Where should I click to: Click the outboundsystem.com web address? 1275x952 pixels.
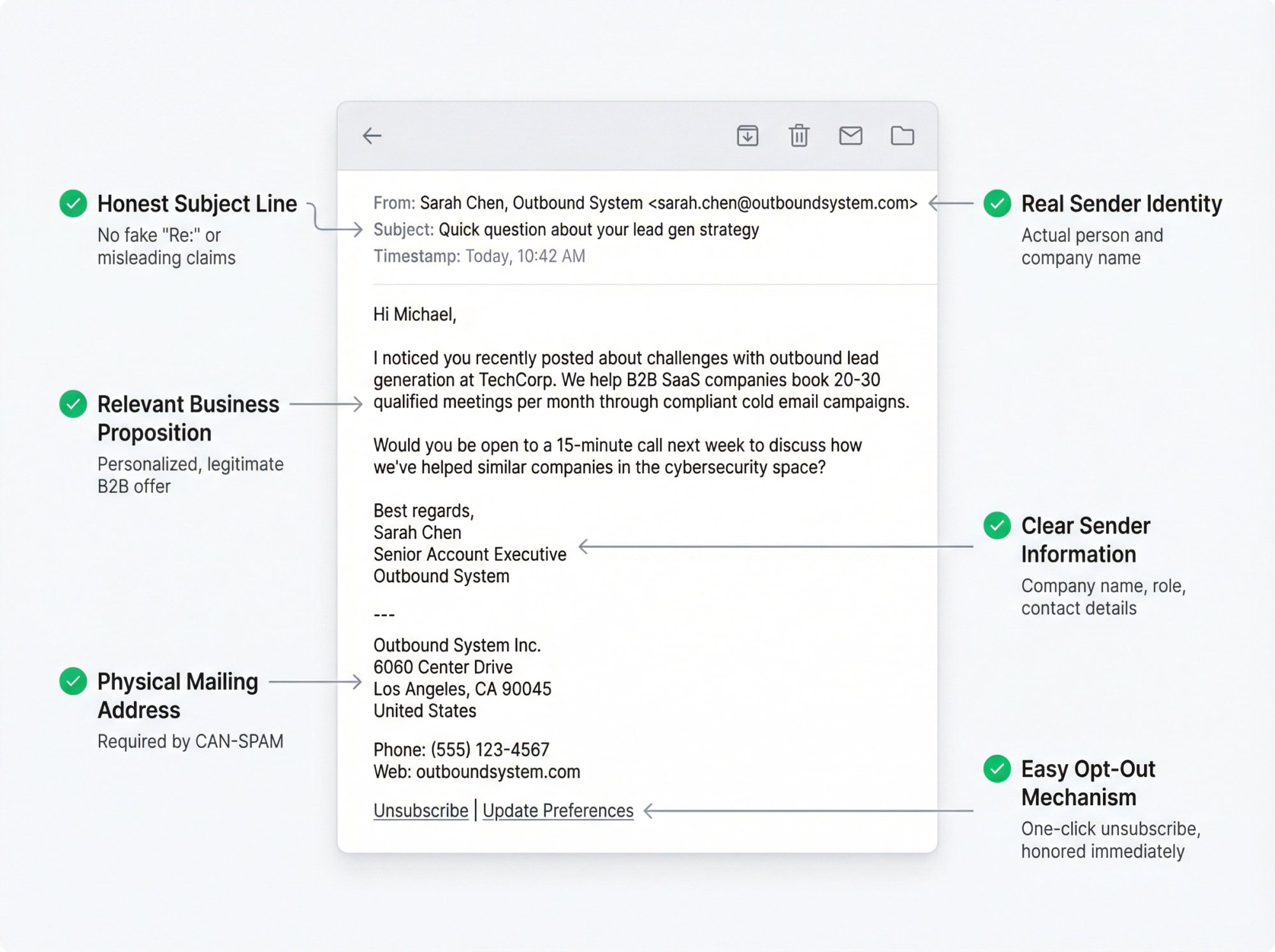coord(498,771)
